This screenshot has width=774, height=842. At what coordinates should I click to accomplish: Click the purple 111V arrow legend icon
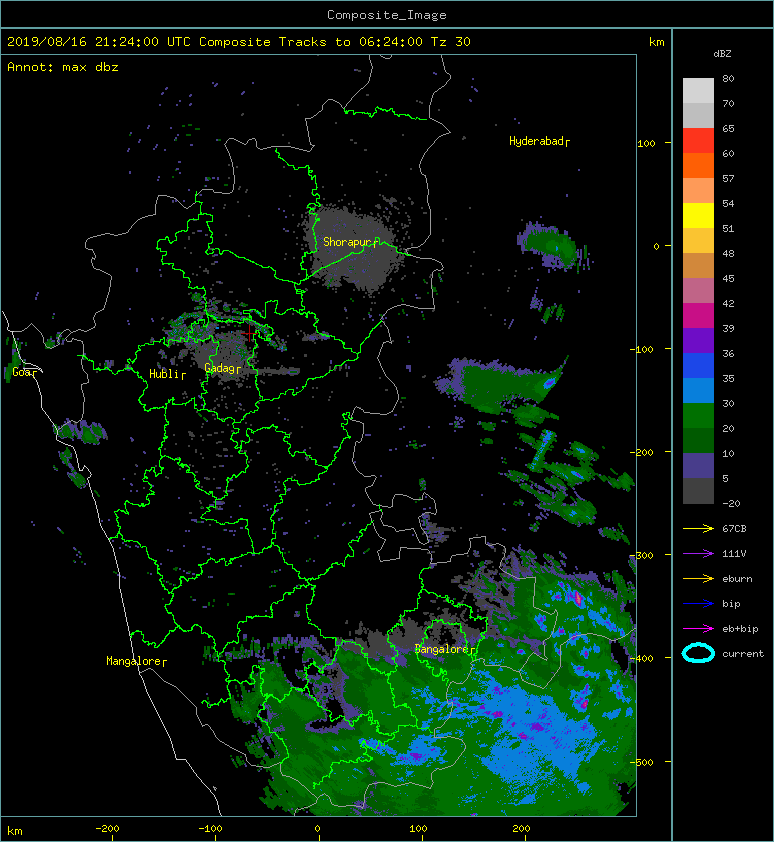click(698, 554)
